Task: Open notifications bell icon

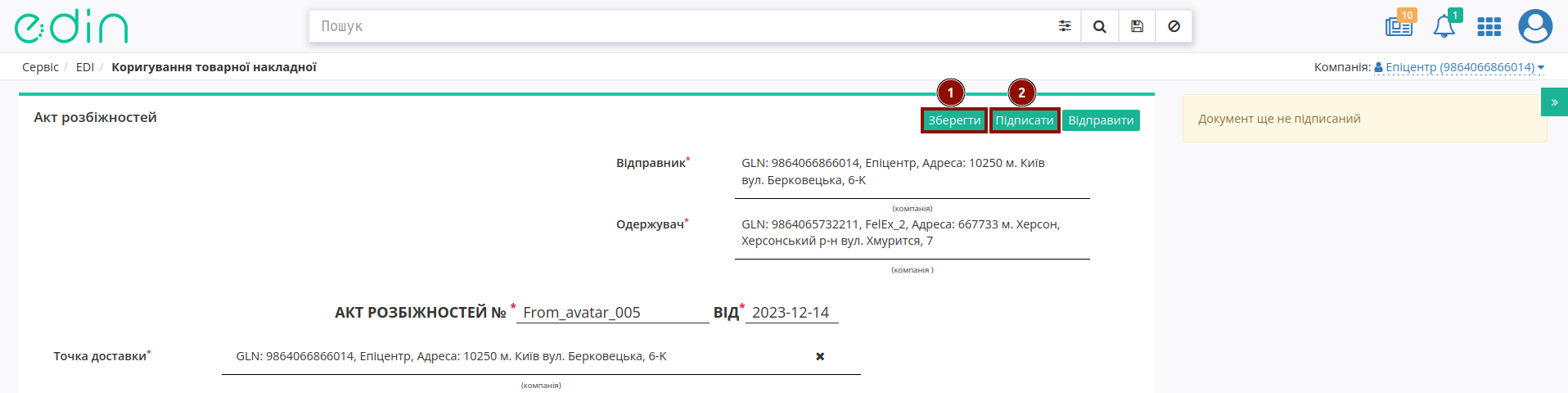Action: 1444,26
